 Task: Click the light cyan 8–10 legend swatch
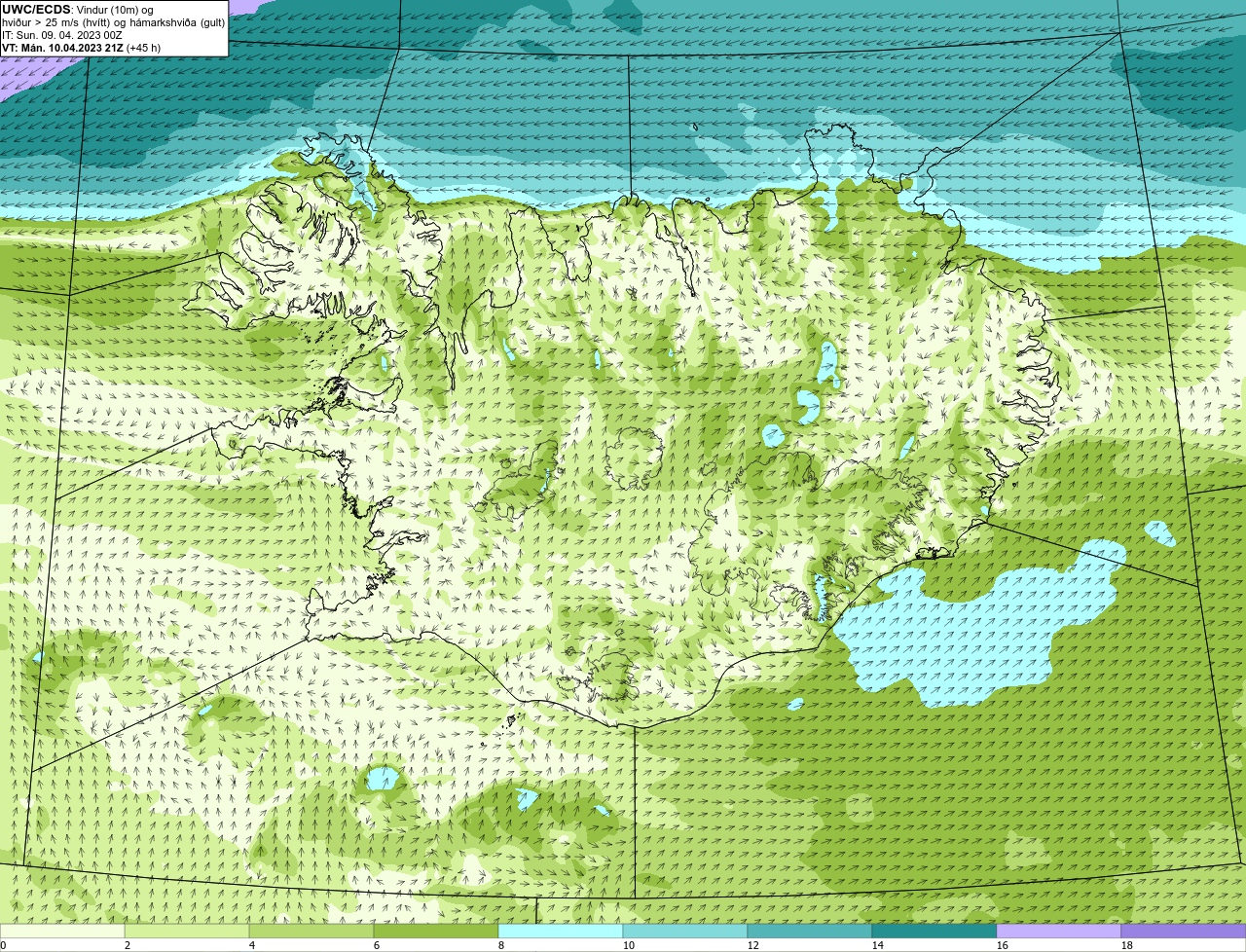562,932
